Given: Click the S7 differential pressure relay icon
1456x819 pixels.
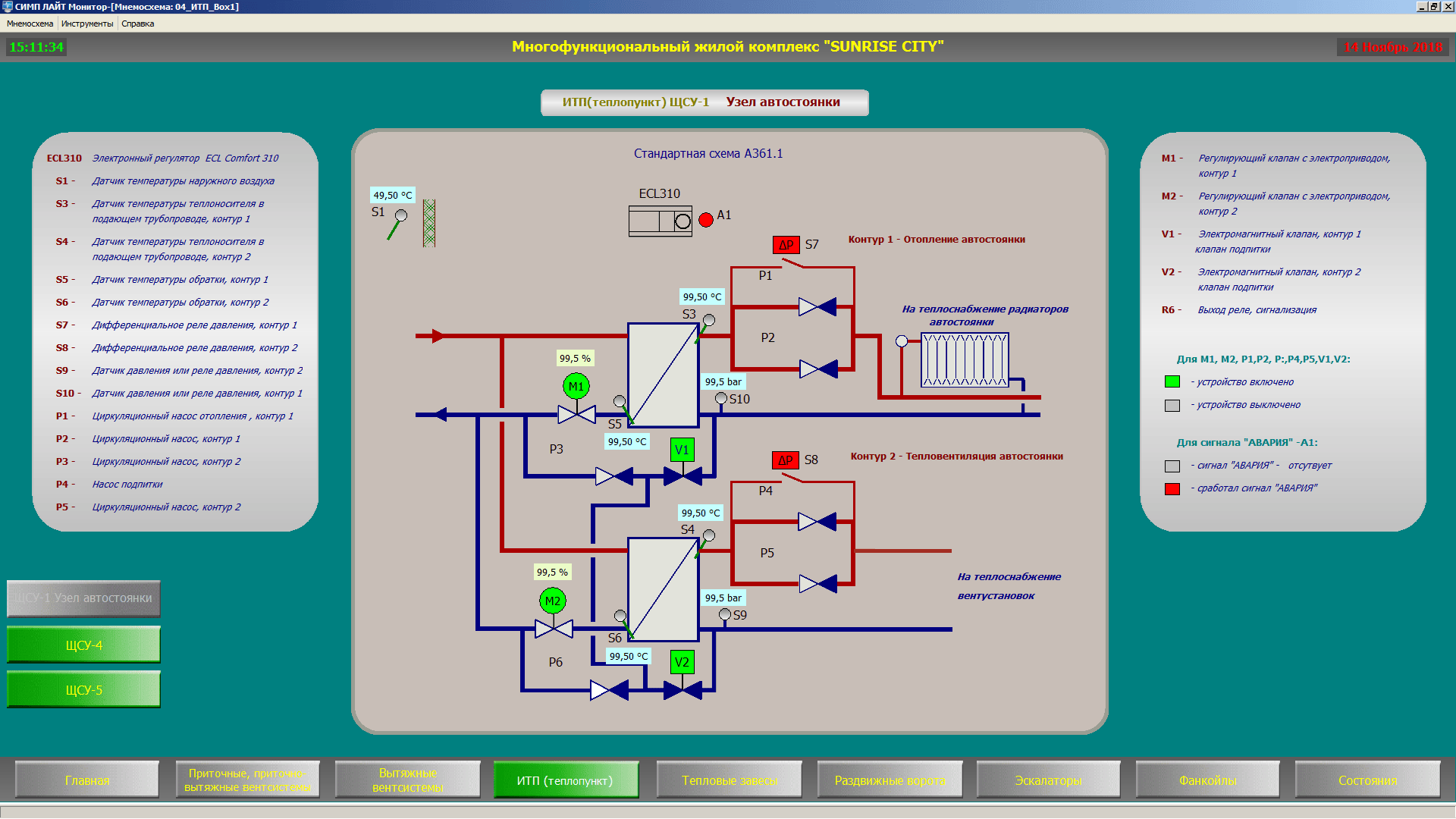Looking at the screenshot, I should (x=786, y=245).
